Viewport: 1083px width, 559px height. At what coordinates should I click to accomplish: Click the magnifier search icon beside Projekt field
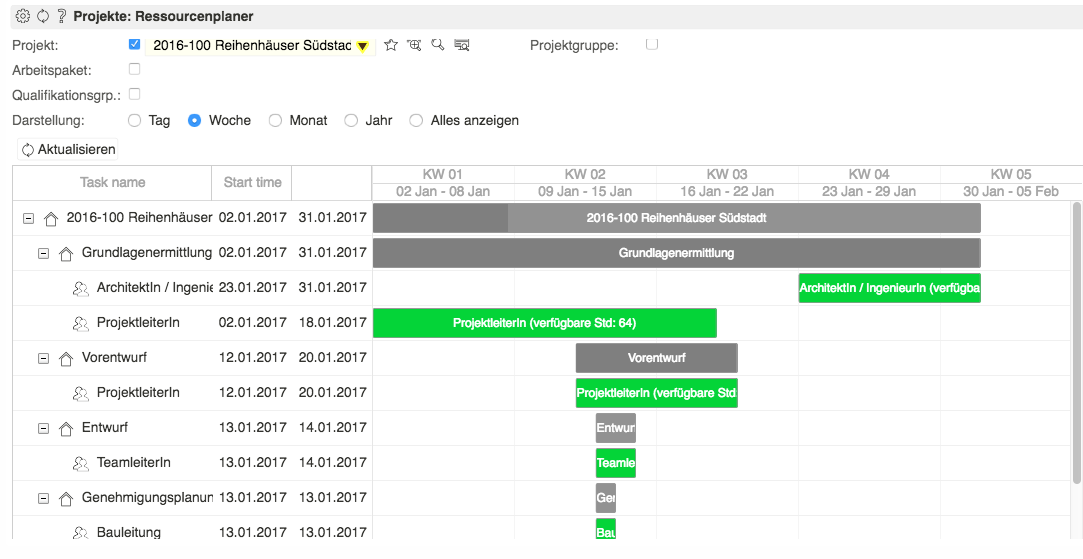[437, 45]
